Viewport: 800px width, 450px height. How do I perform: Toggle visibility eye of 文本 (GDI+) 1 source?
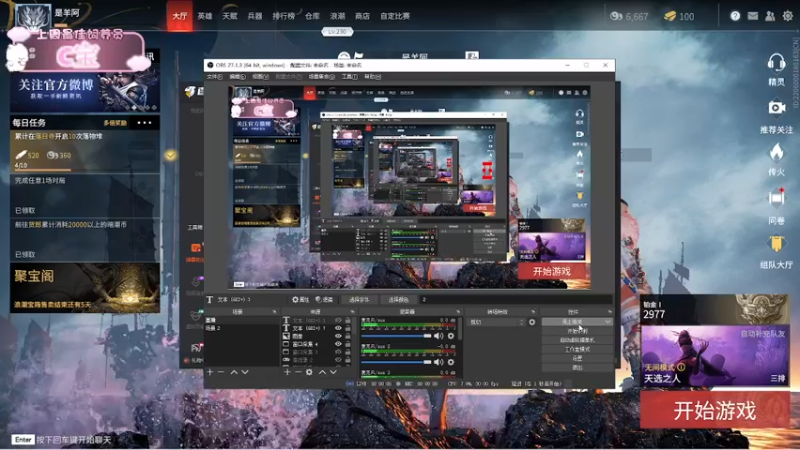[x=338, y=328]
